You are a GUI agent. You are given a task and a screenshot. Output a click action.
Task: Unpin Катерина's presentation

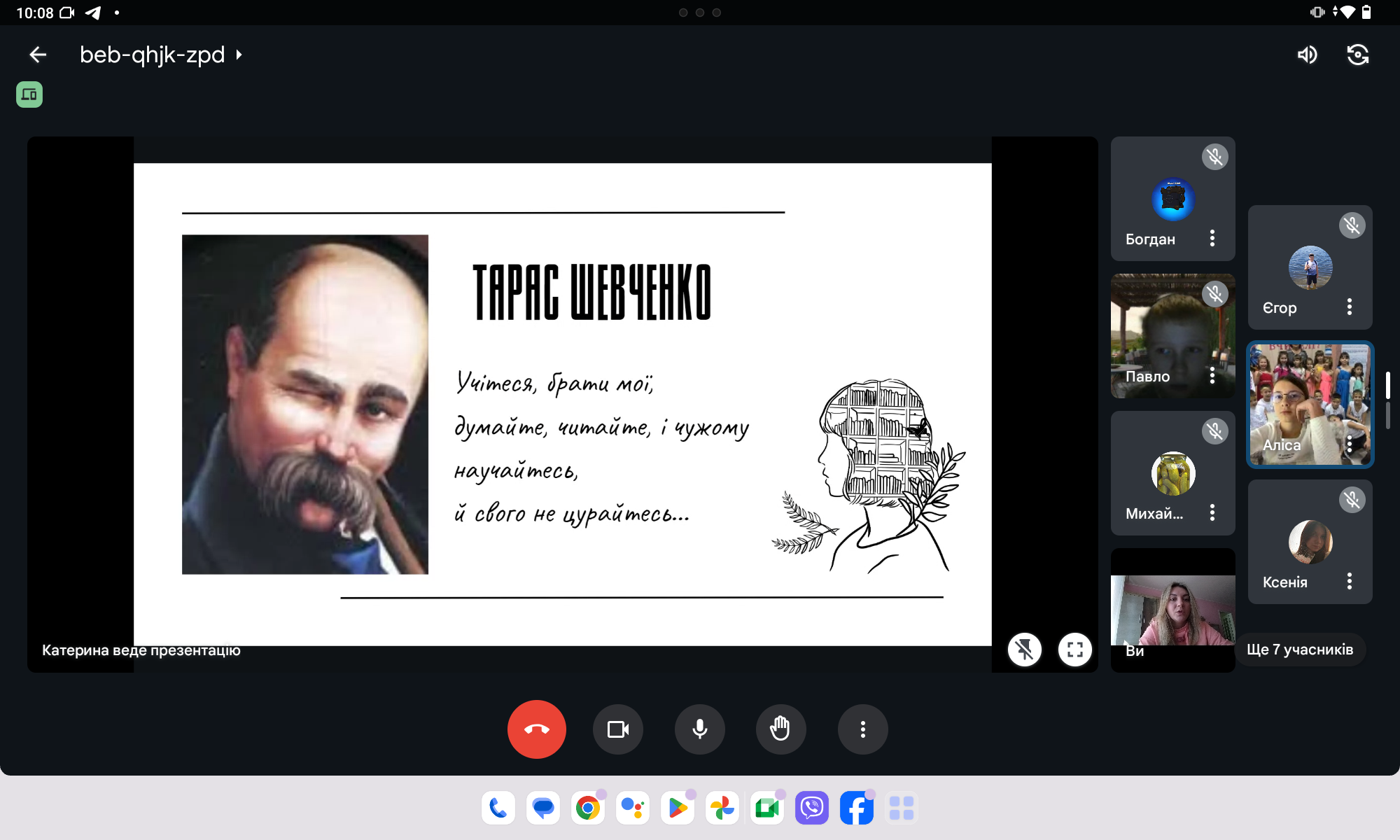coord(1024,650)
